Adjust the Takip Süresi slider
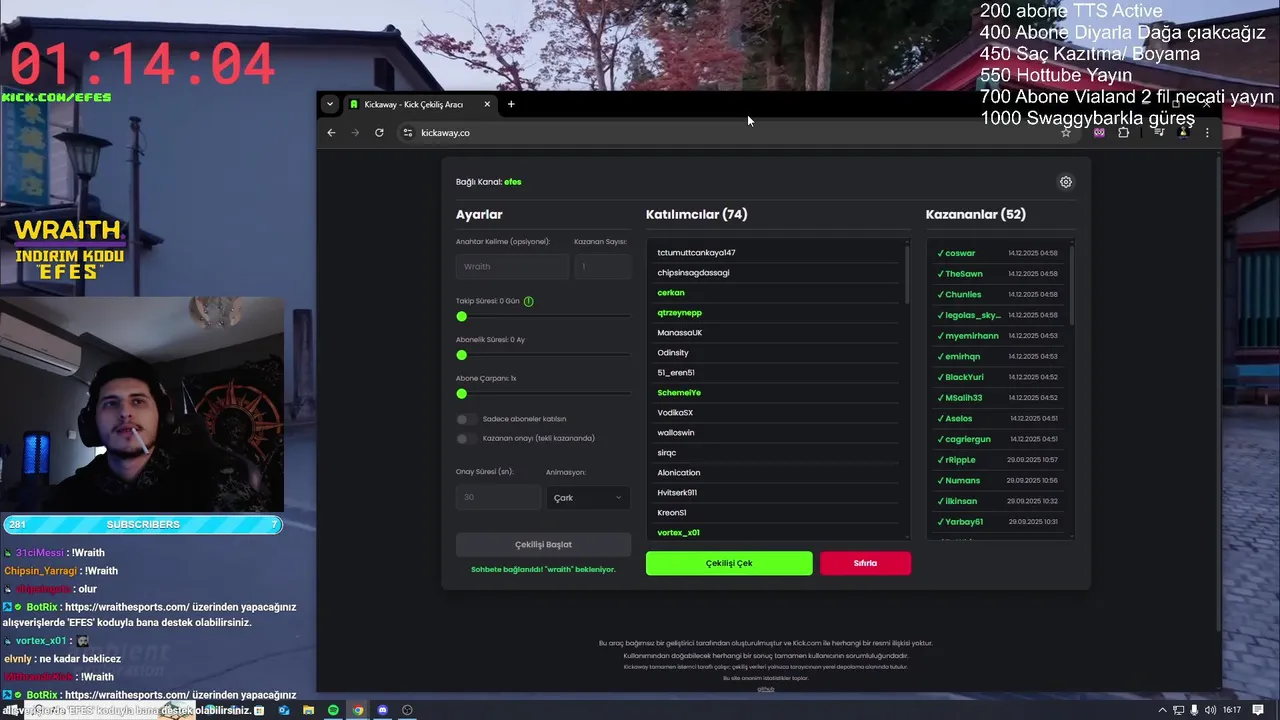 tap(543, 316)
